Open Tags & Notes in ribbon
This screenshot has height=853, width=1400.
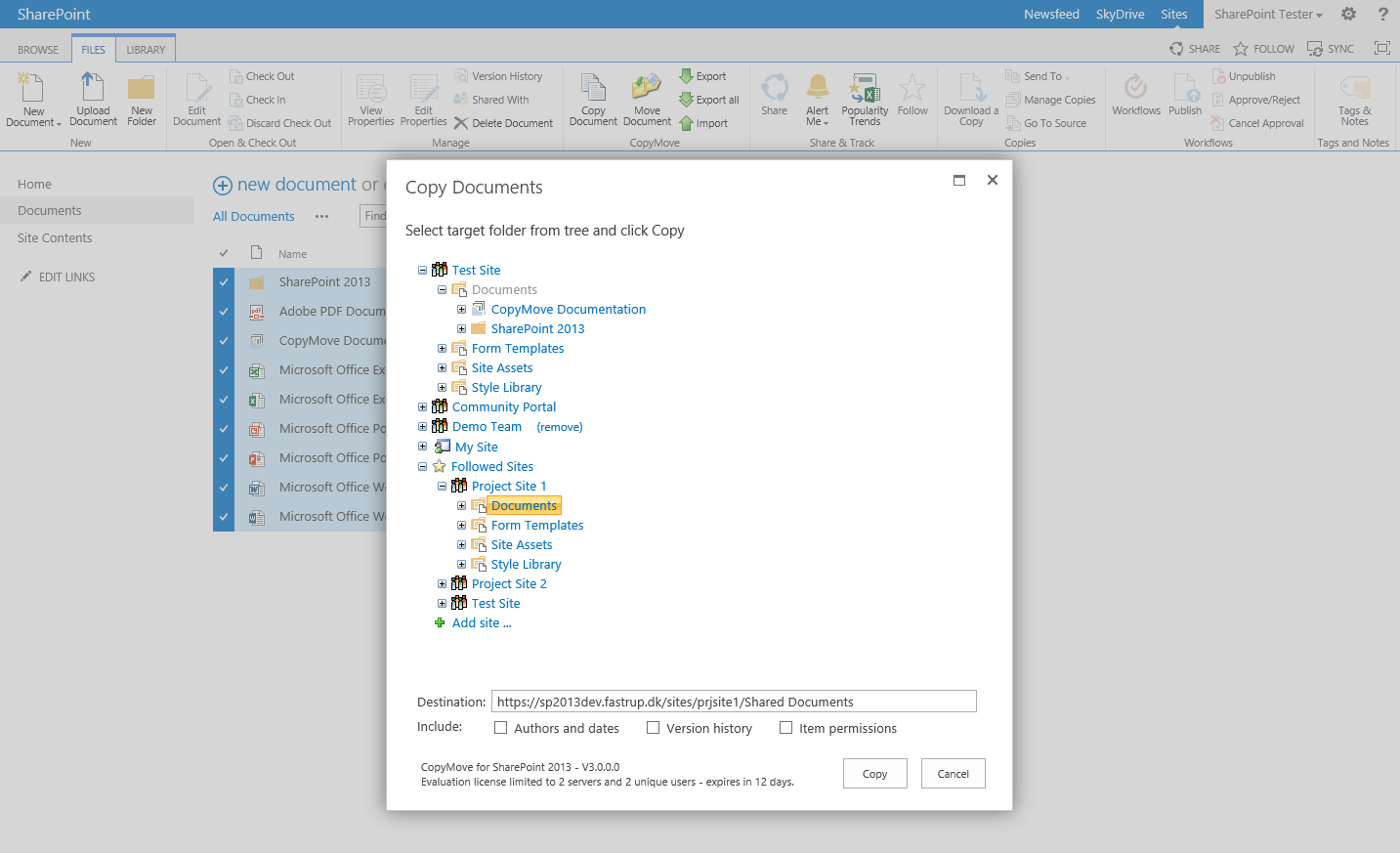tap(1354, 100)
